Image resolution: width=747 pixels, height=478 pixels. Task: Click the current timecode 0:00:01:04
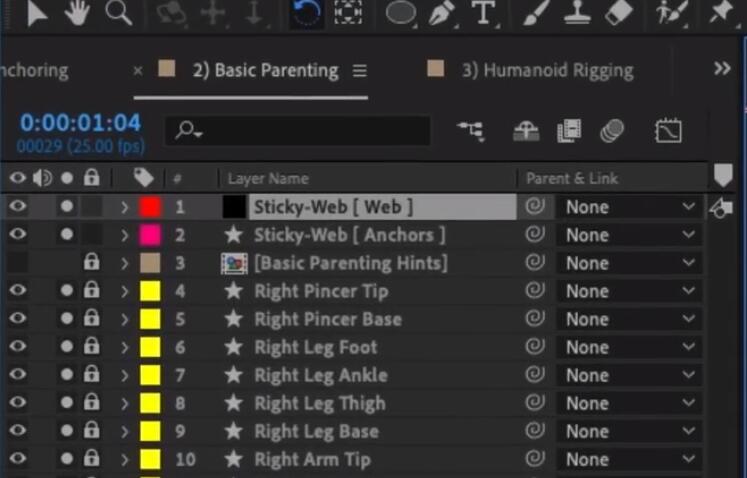pyautogui.click(x=80, y=122)
